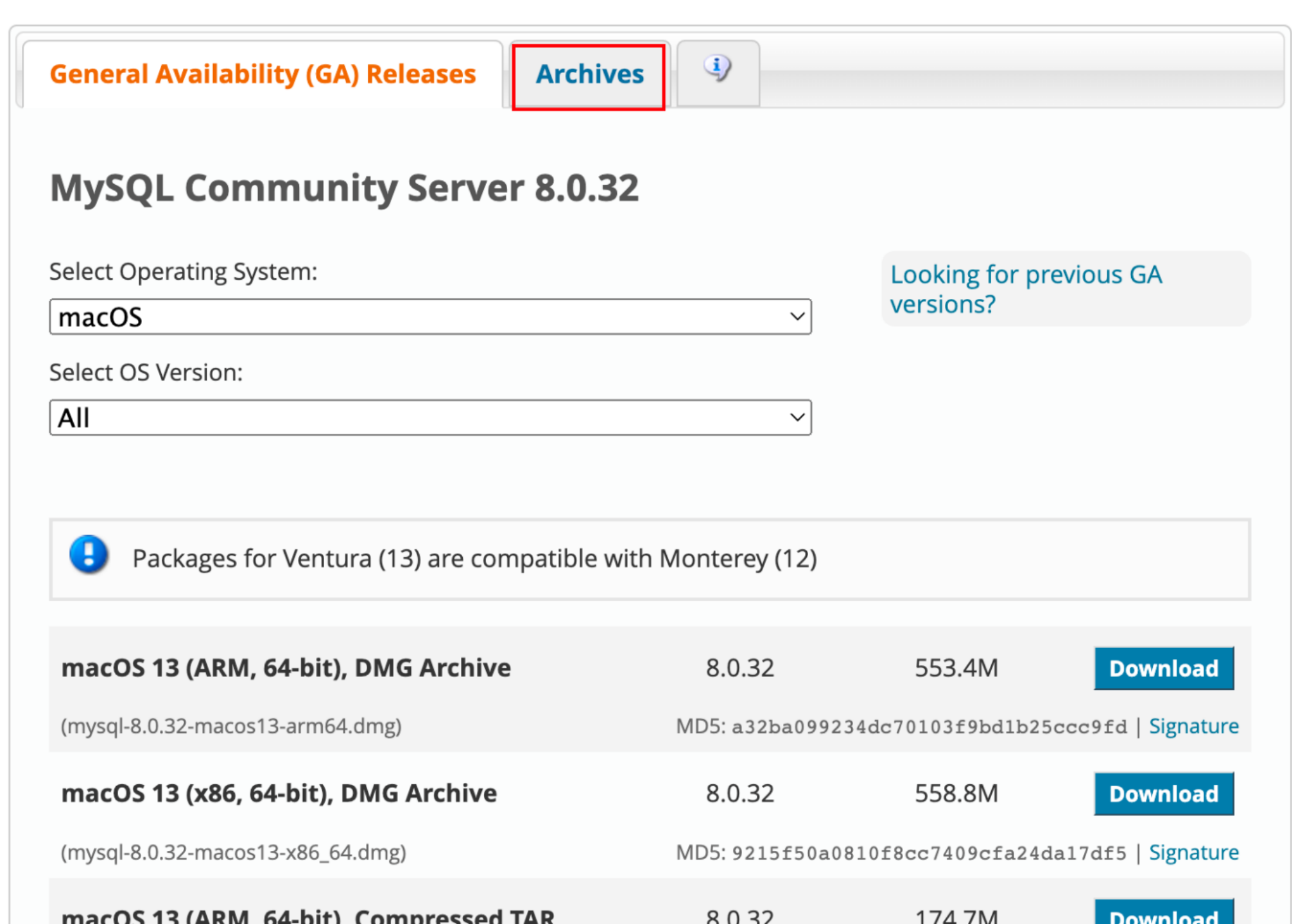Click macOS 13 (ARM, 64-bit) DMG Archive title

click(x=286, y=669)
